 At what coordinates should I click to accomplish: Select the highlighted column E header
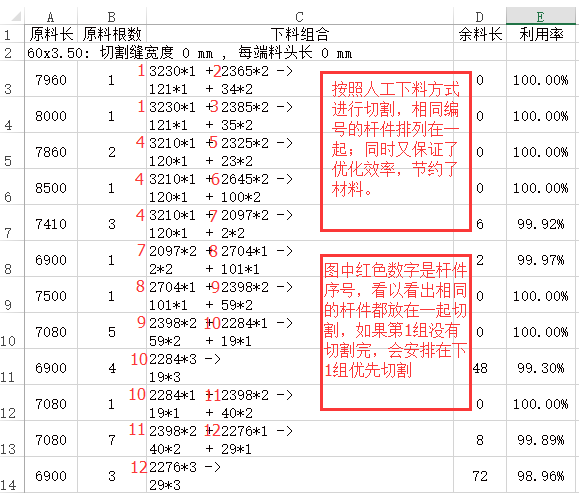coord(540,17)
